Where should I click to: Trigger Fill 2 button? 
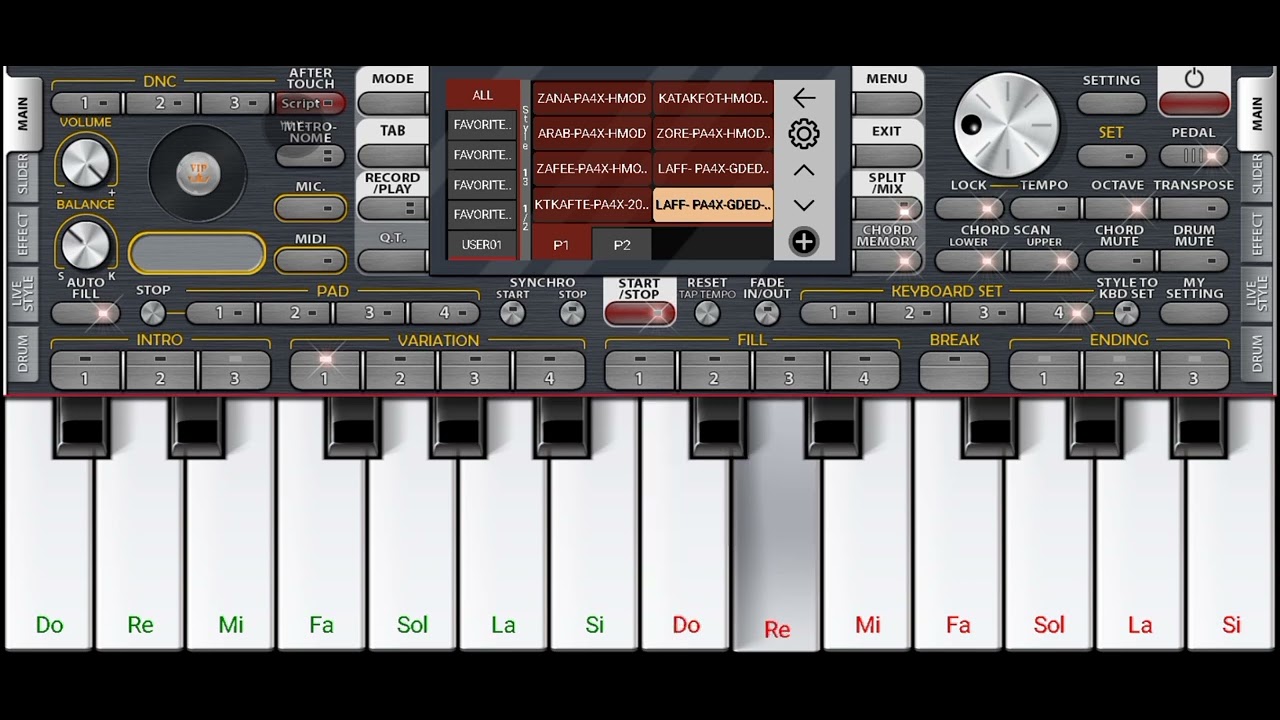(x=714, y=370)
